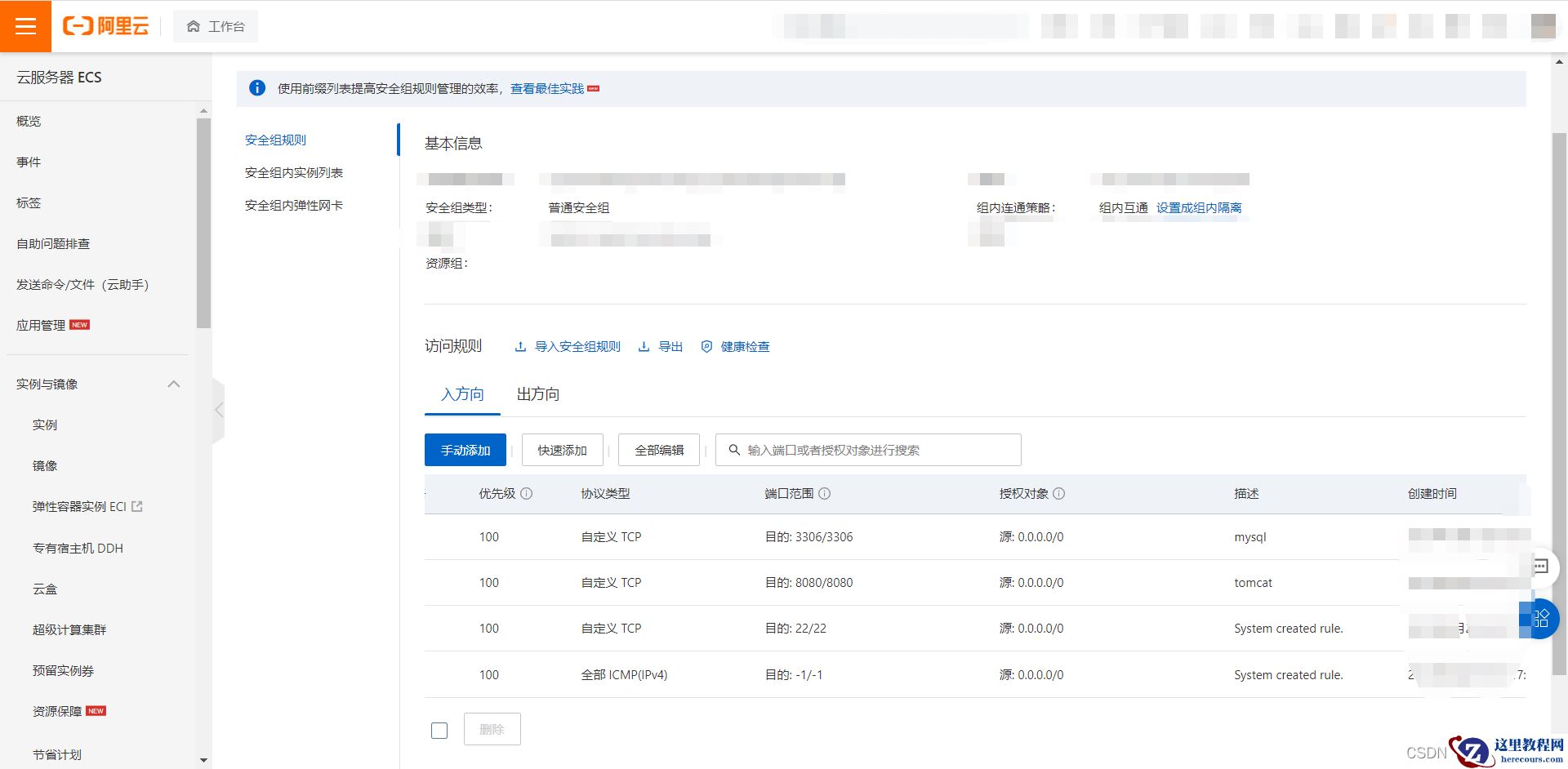This screenshot has height=769, width=1568.
Task: Open the 设置成组内隔离 link
Action: tap(1198, 207)
